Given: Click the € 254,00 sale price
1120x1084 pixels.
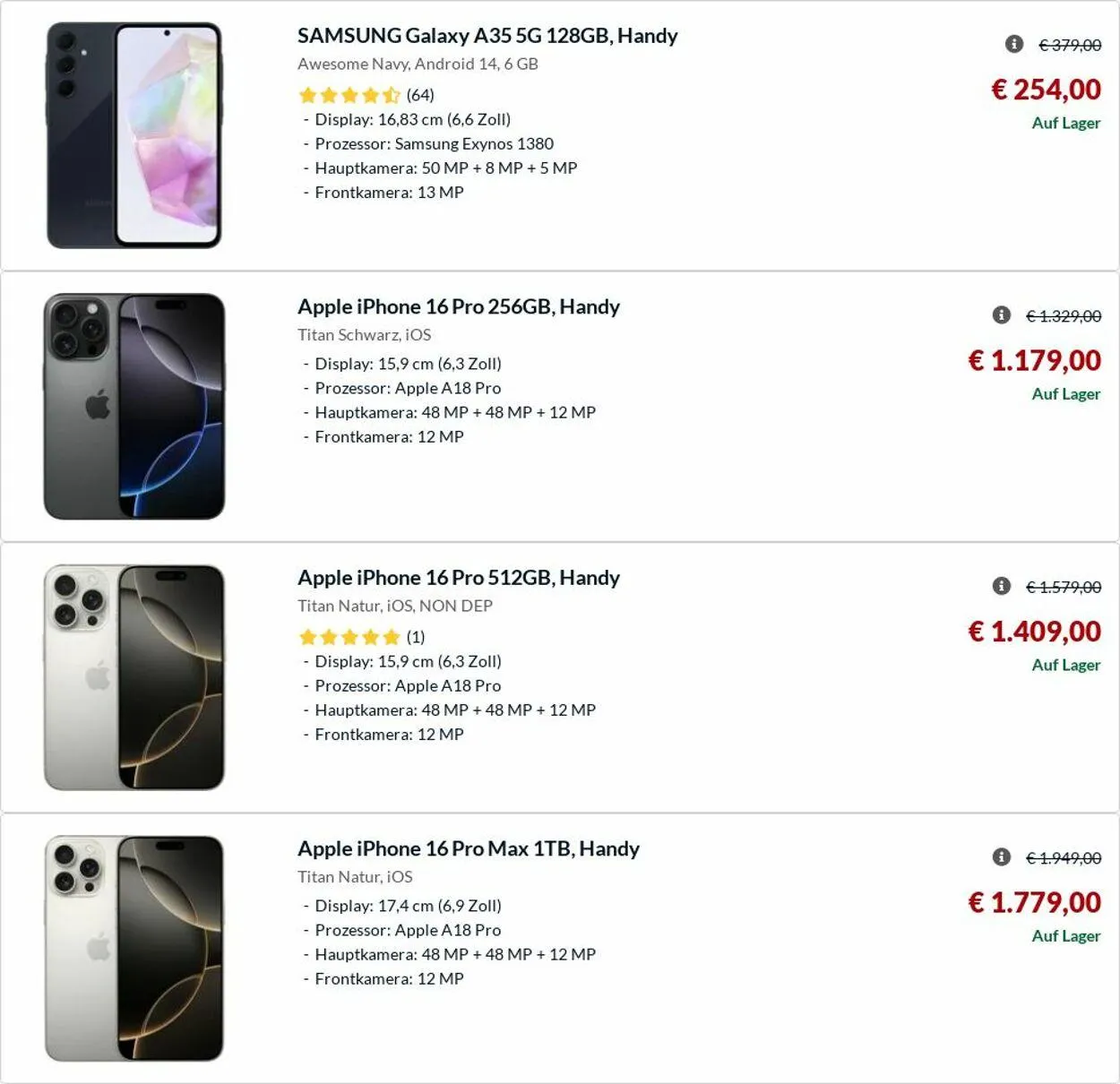Looking at the screenshot, I should (1046, 90).
